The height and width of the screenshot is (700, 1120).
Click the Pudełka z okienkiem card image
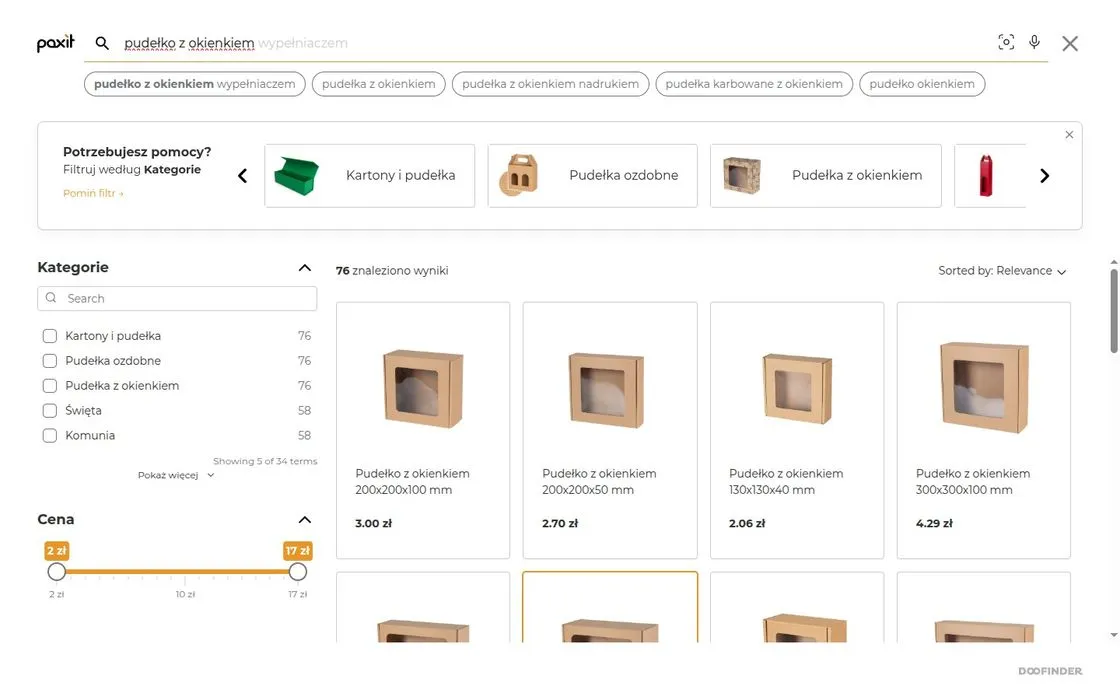coord(741,176)
